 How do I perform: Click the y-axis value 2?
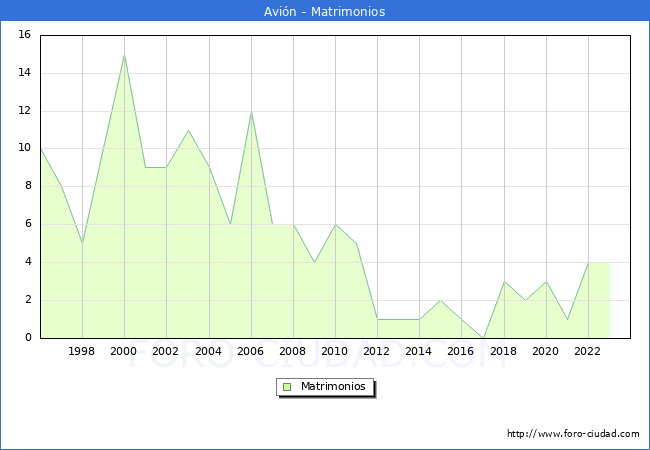pyautogui.click(x=28, y=300)
